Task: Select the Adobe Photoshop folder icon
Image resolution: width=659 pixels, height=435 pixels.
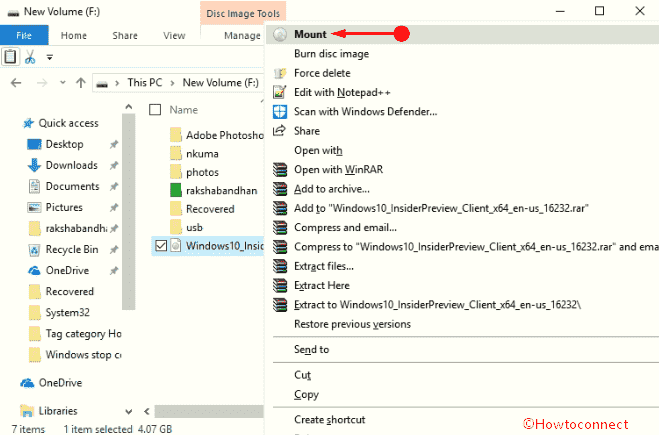Action: [176, 135]
